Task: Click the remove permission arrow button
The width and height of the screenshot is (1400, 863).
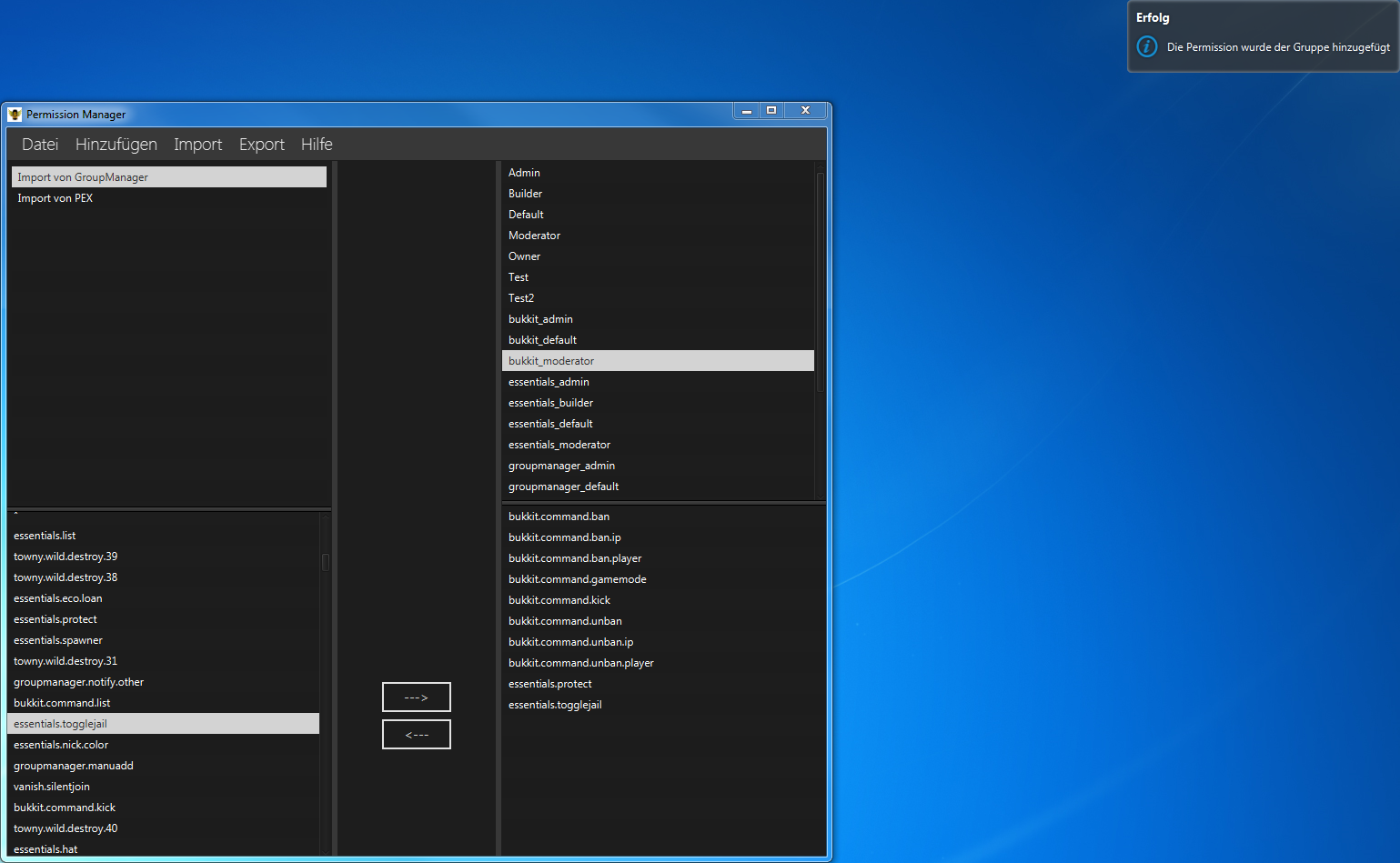Action: click(417, 735)
